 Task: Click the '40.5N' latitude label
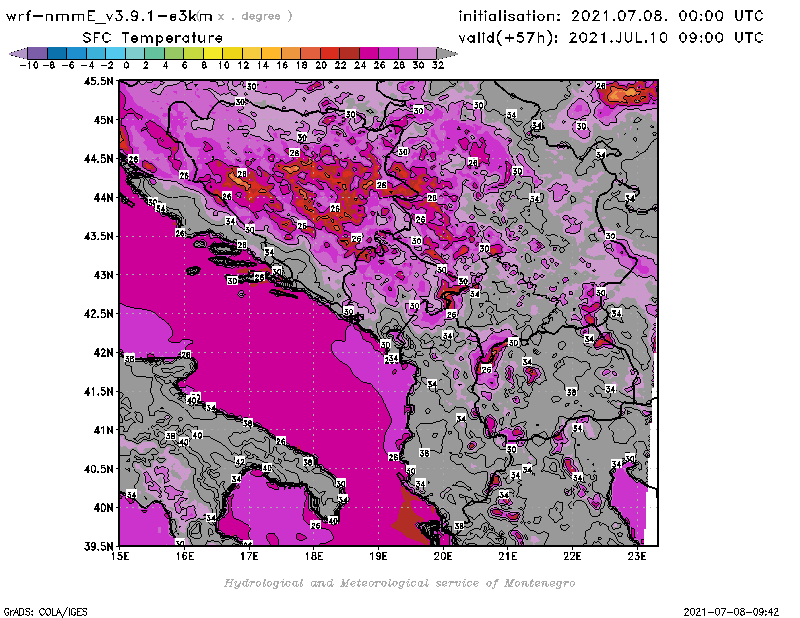click(99, 469)
